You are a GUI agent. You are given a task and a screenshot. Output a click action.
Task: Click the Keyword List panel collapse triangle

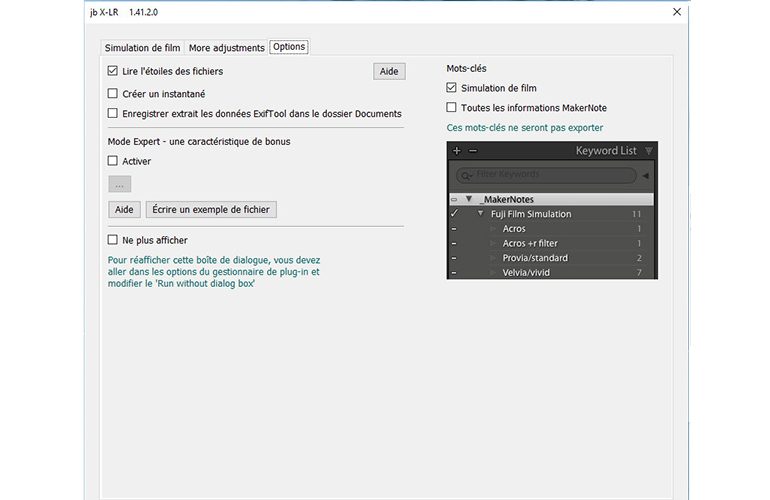point(648,151)
